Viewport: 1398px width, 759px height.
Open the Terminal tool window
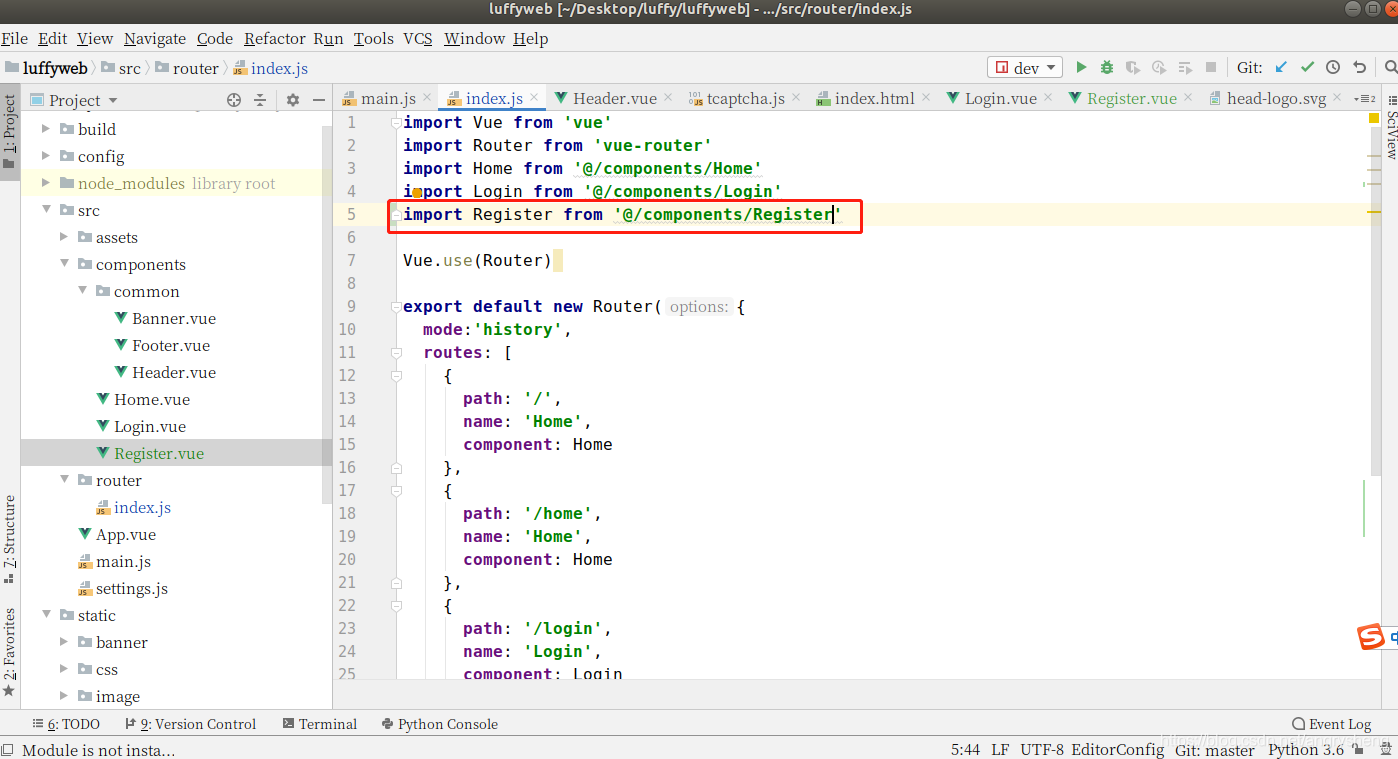pyautogui.click(x=320, y=724)
